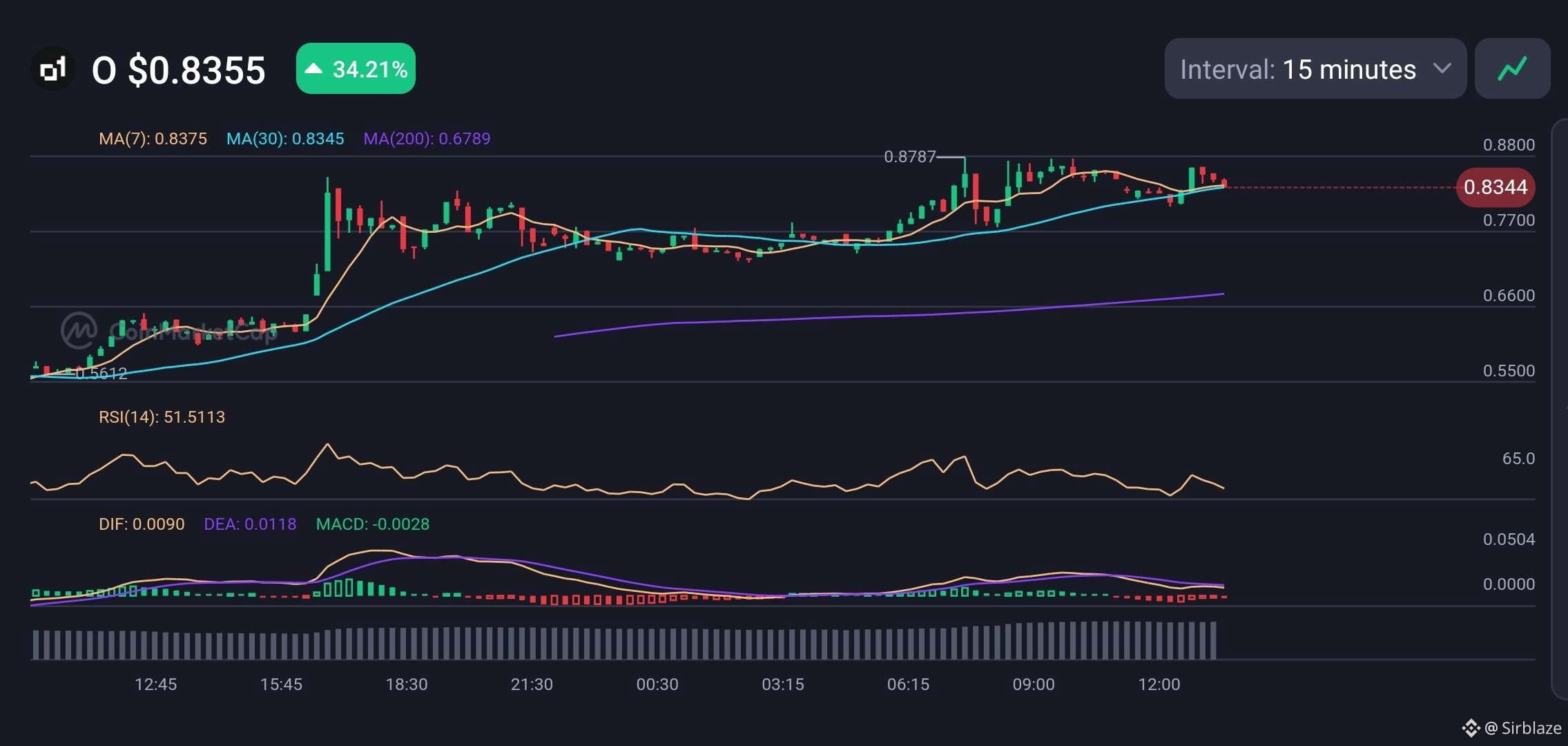
Task: Click the Binance logo beside Sirblaze
Action: click(x=1471, y=728)
